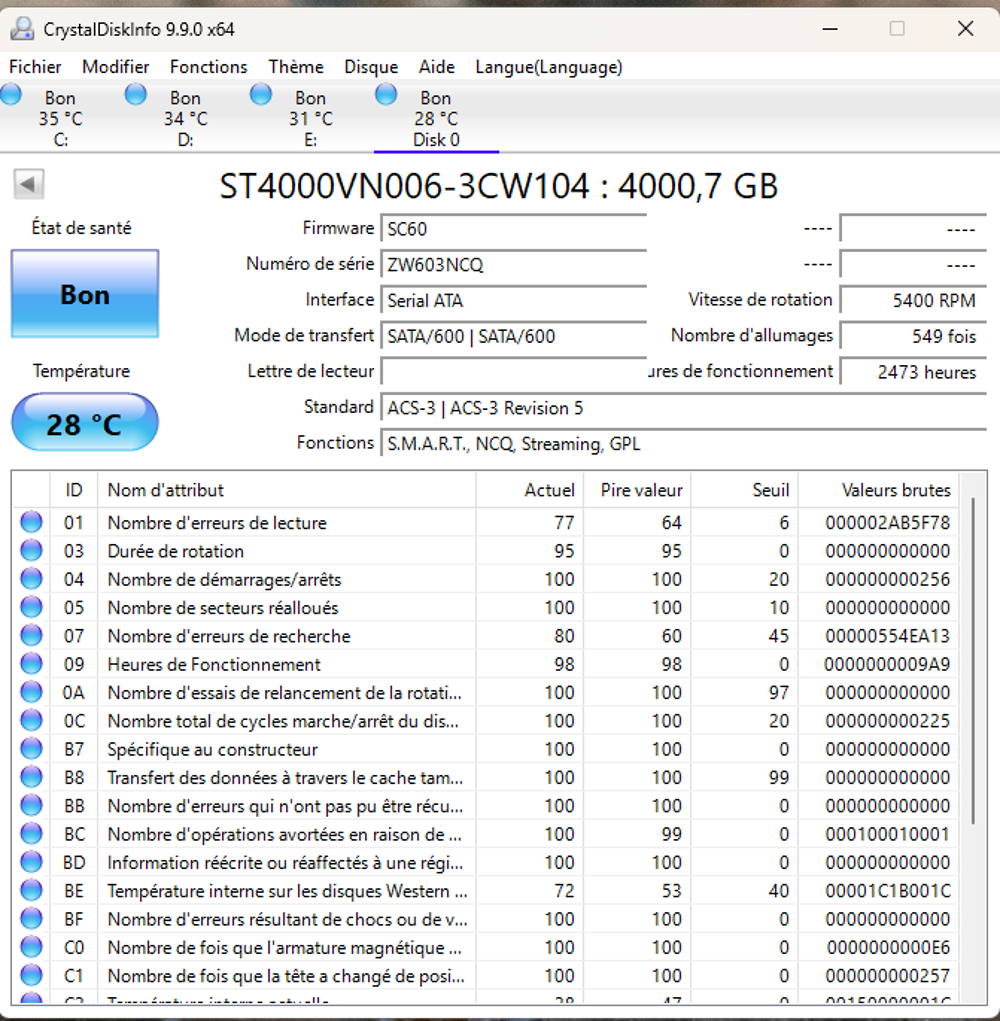
Task: Click status orb of attribute B7 row
Action: click(31, 749)
